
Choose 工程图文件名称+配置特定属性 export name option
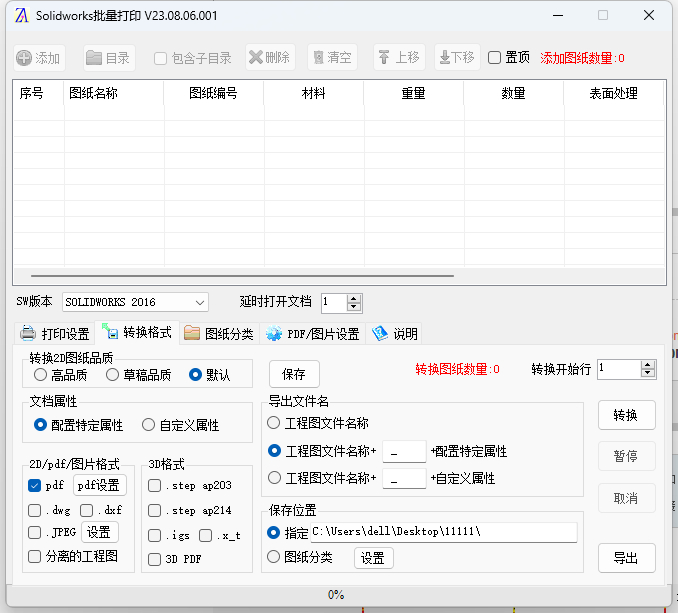275,451
